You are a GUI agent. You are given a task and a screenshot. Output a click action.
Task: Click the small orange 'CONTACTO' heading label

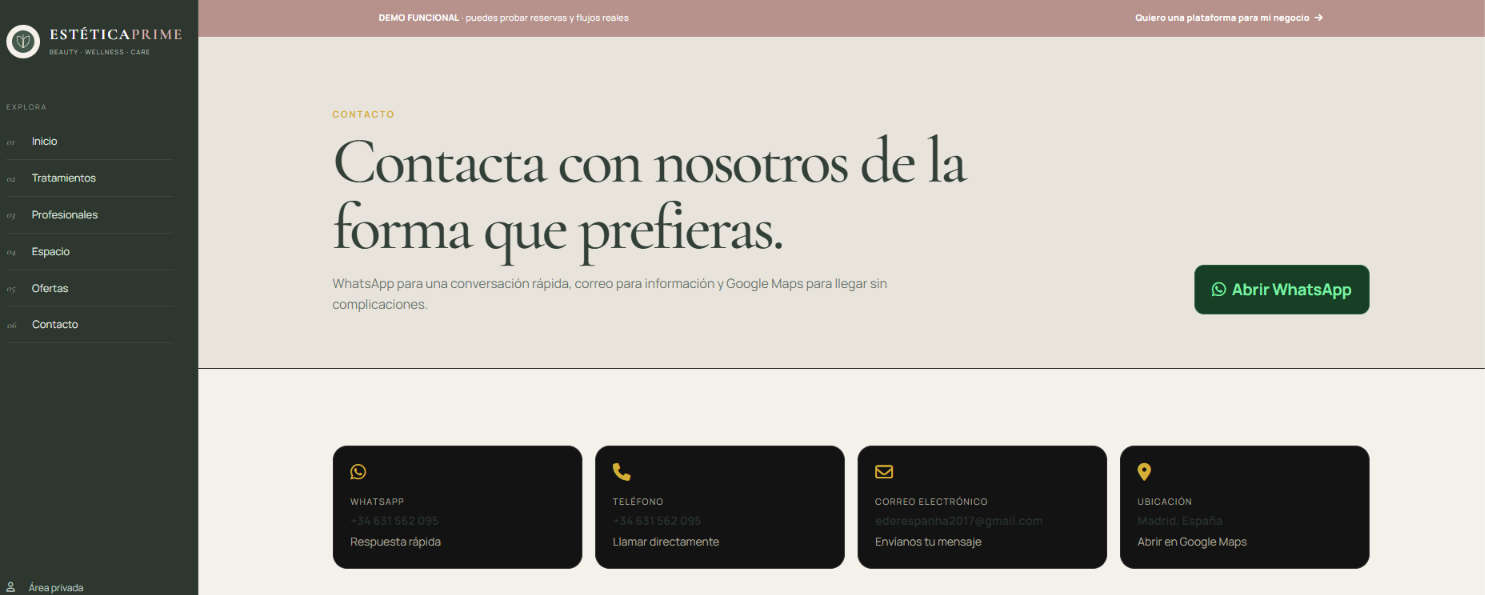(x=363, y=114)
